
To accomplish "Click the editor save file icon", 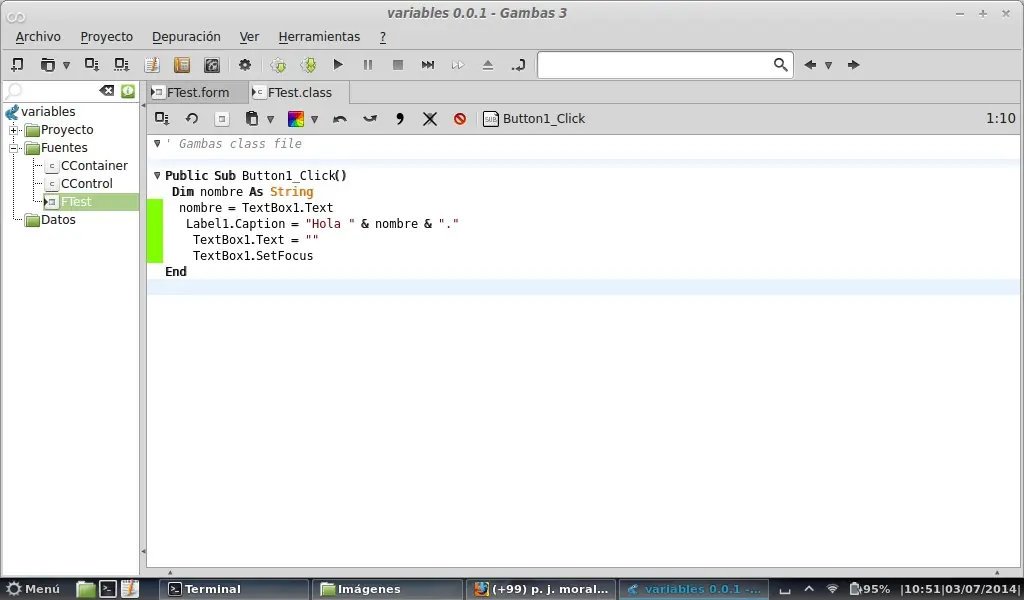I will (x=162, y=119).
